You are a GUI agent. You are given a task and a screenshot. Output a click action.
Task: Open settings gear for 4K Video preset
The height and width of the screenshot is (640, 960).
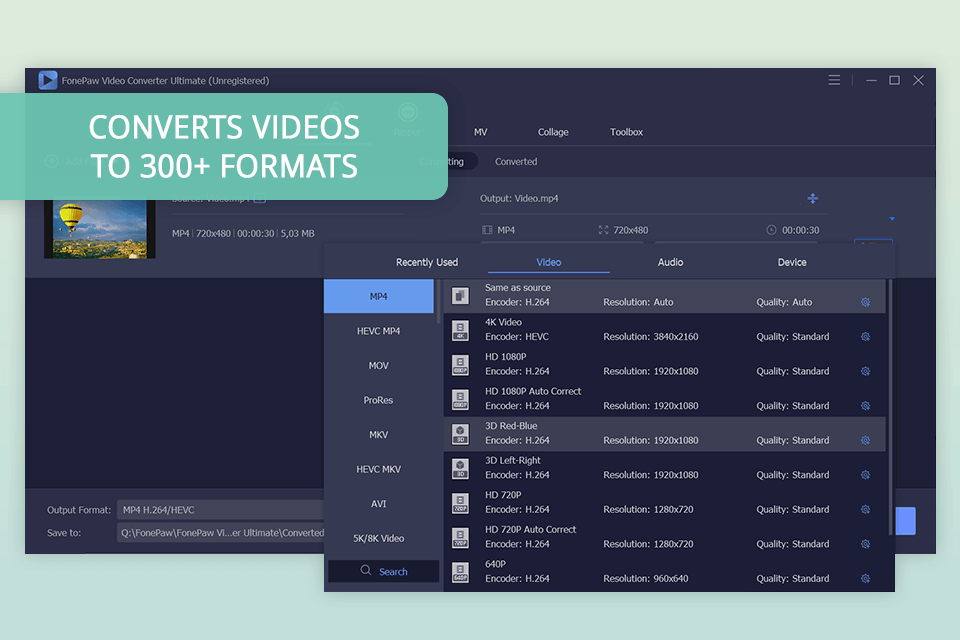click(865, 336)
